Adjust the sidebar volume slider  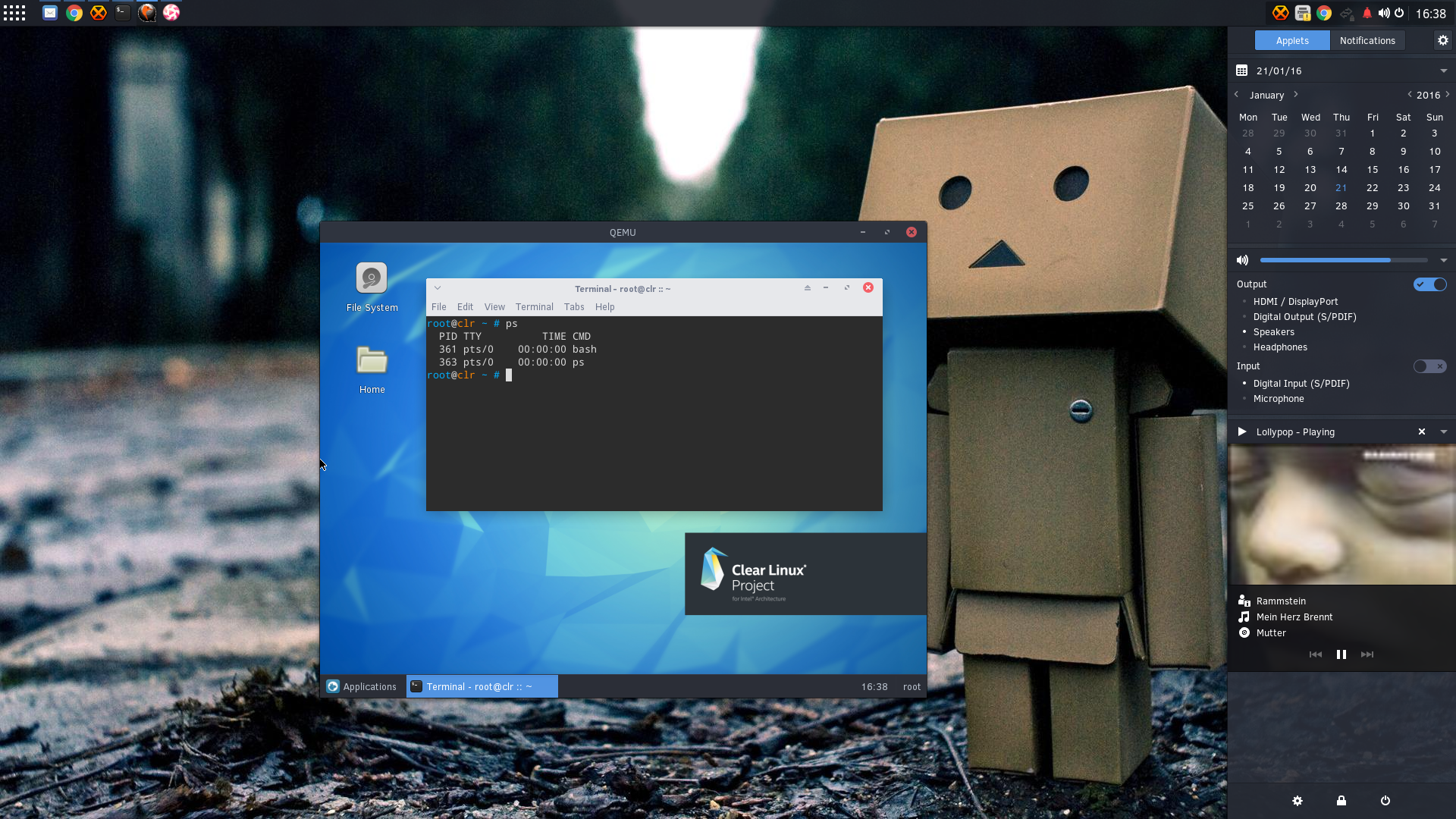tap(1344, 260)
